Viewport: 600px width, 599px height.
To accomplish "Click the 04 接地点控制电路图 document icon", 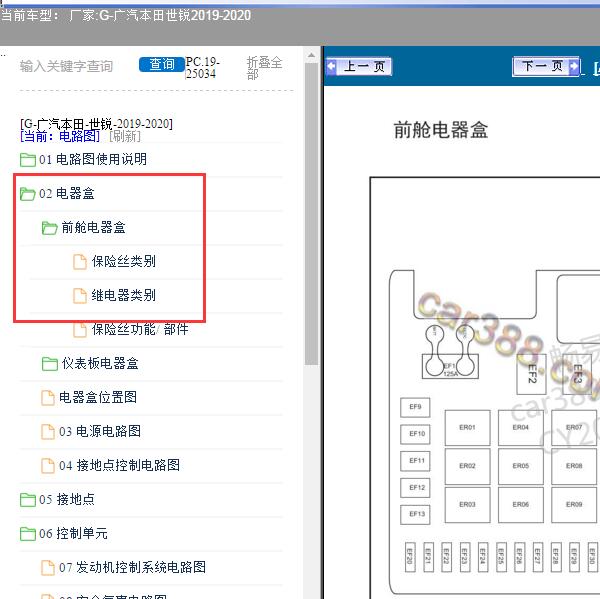I will pos(48,466).
